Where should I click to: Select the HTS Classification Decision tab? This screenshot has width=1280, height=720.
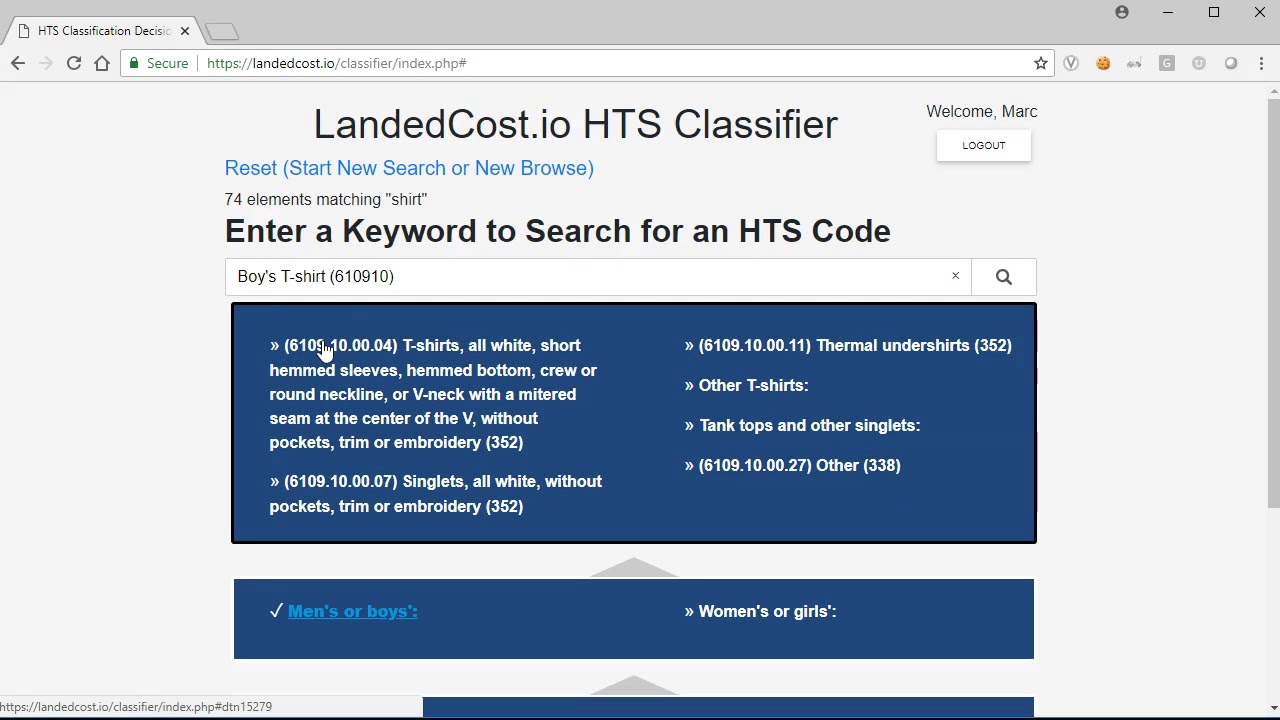[104, 31]
